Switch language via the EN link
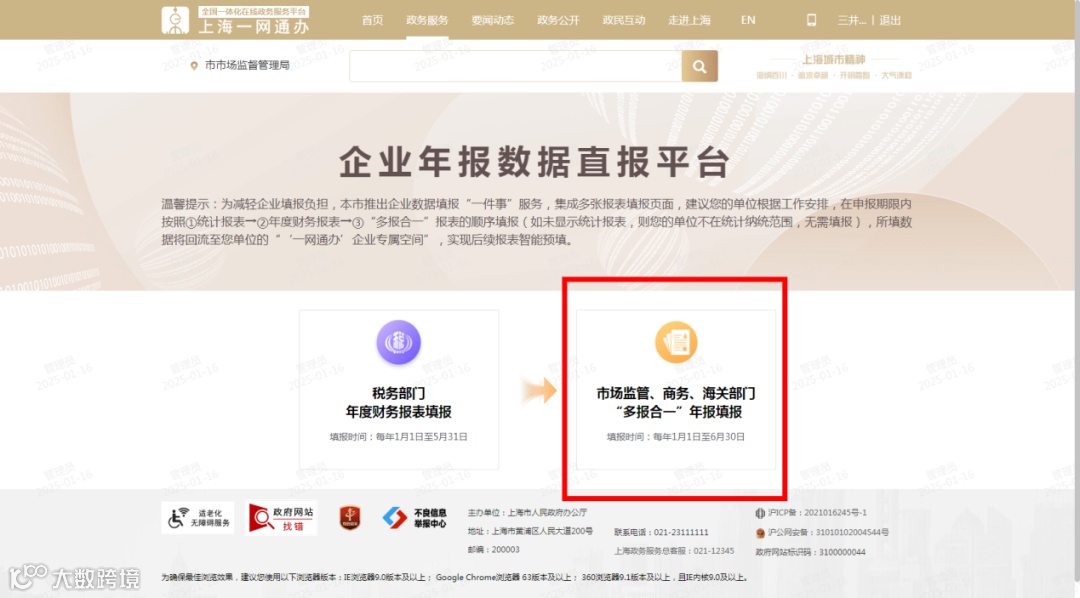The image size is (1080, 598). coord(748,20)
